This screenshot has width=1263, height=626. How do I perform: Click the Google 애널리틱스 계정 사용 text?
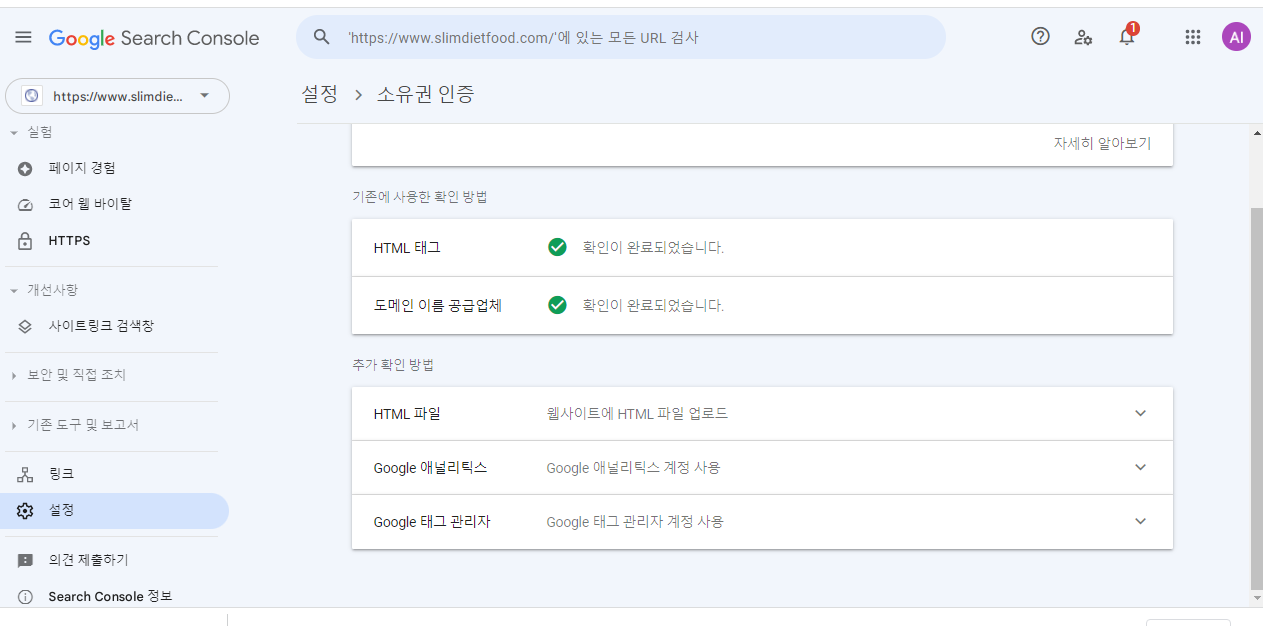click(x=633, y=467)
